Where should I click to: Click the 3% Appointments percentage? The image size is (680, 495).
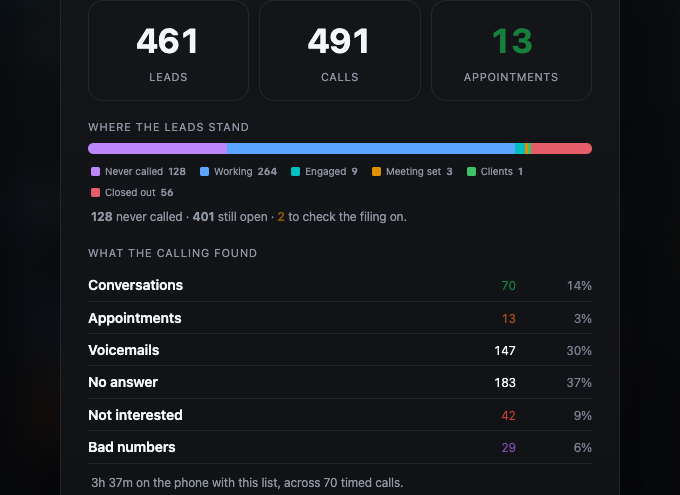(x=582, y=318)
